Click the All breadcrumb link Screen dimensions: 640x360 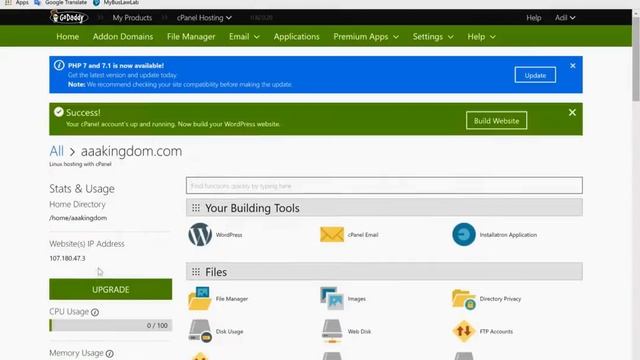(x=56, y=151)
